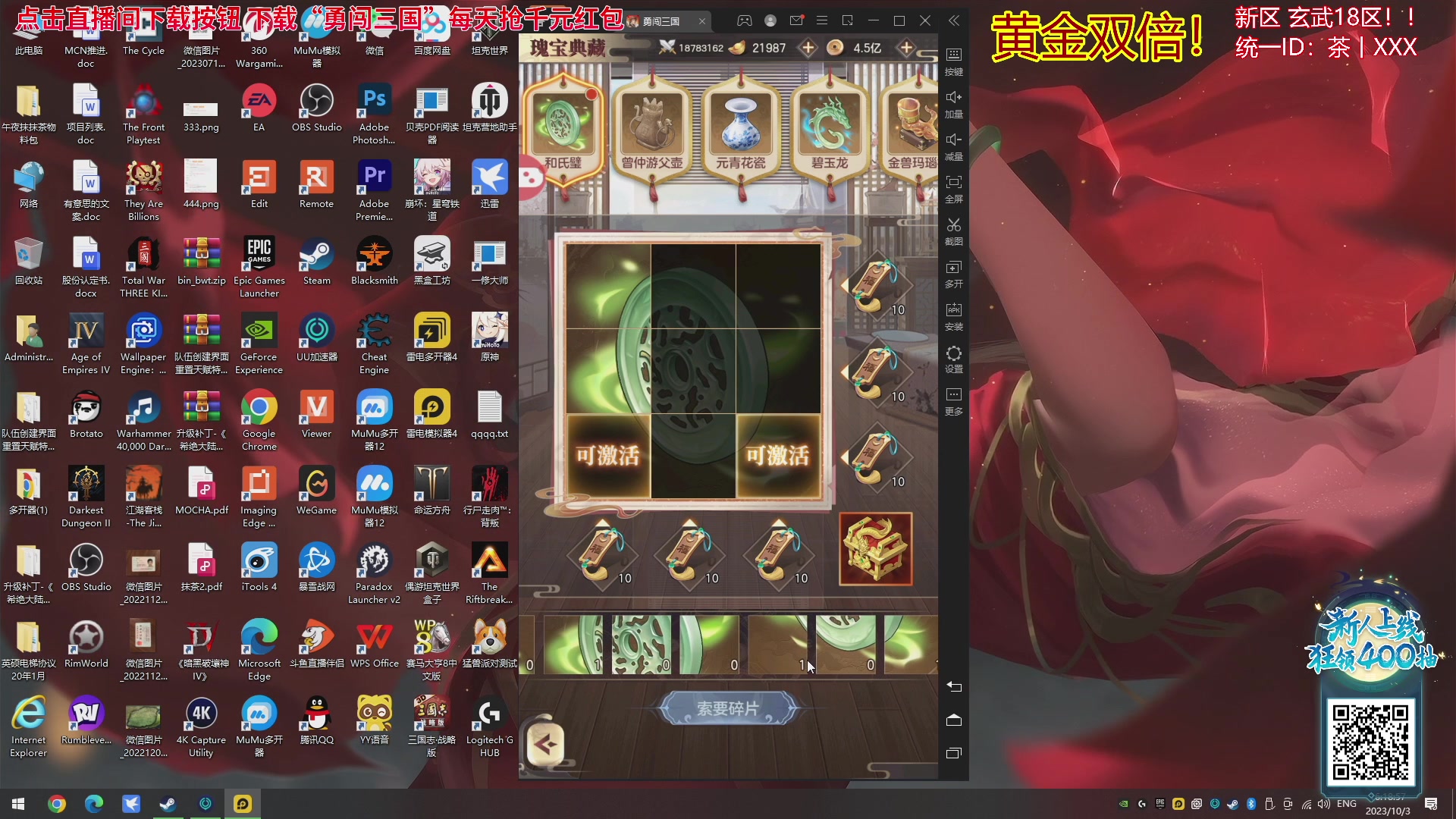Select the carved-pattern jade fragment in strip

(642, 645)
